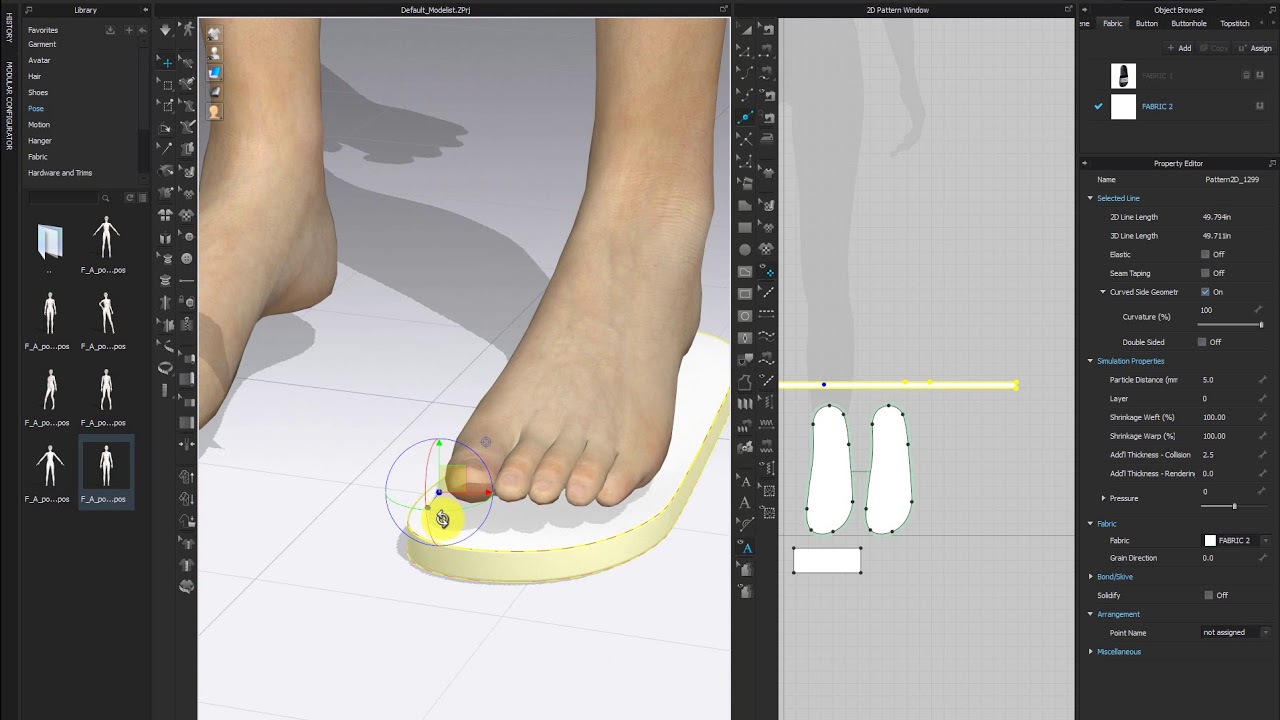This screenshot has width=1280, height=720.
Task: Open the Fabric FABRIC 2 dropdown
Action: (1265, 541)
